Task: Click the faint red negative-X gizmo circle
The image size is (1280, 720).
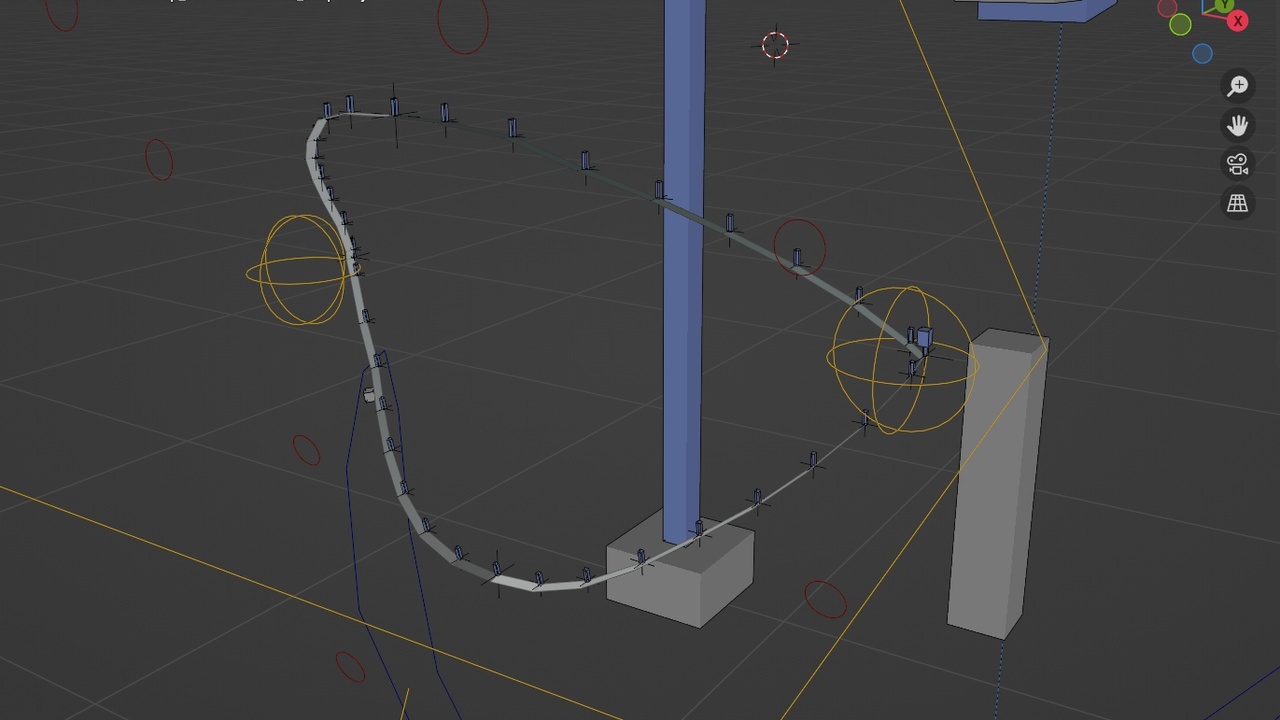Action: point(1167,8)
